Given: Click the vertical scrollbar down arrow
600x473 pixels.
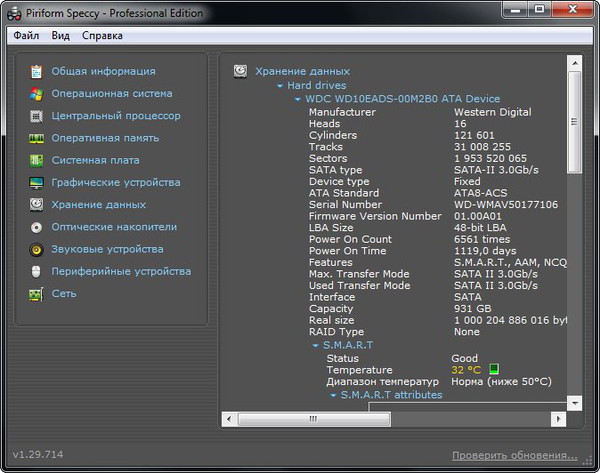Looking at the screenshot, I should [x=574, y=402].
